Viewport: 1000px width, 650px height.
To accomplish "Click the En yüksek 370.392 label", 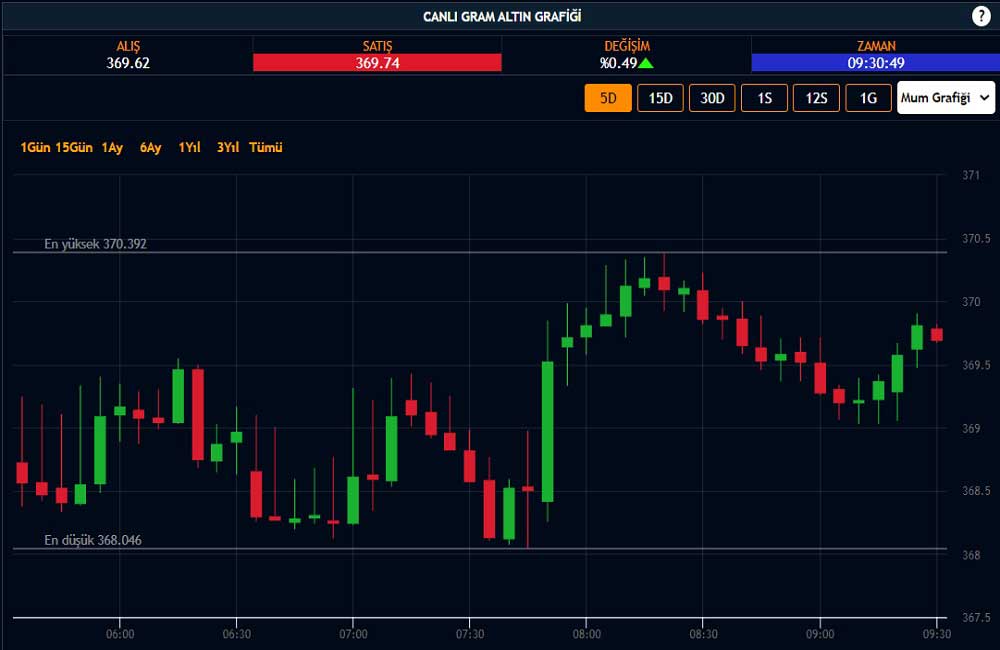I will [x=96, y=244].
